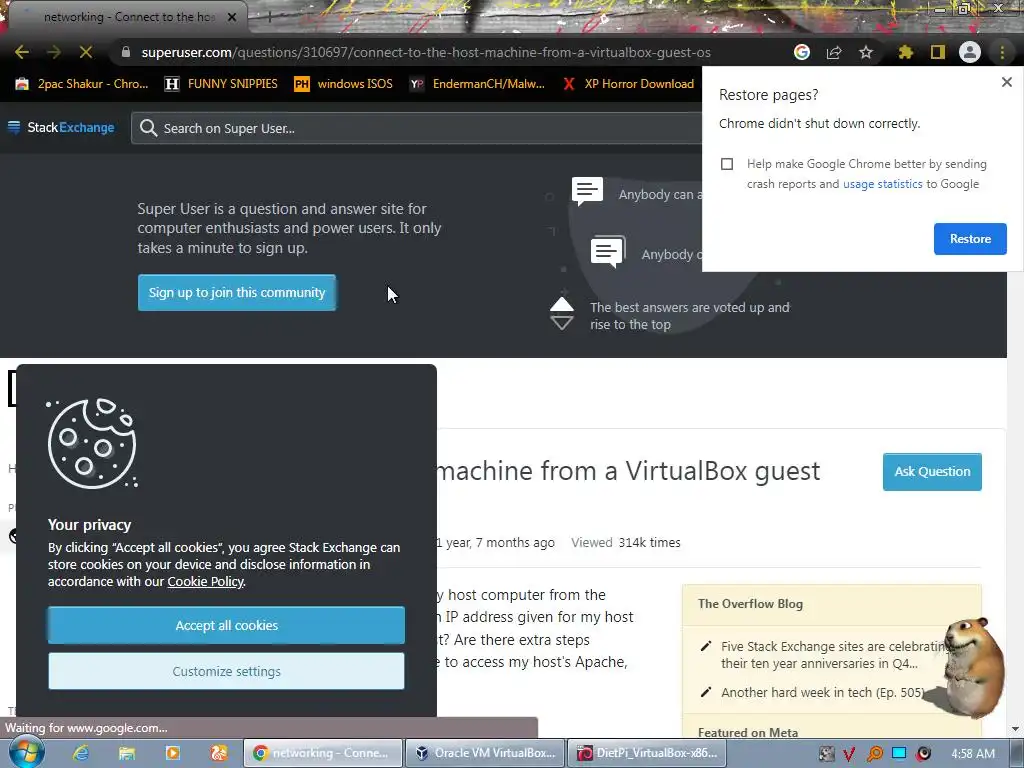This screenshot has width=1024, height=768.
Task: Switch to DietPi_VirtualBox-x86 taskbar window
Action: [647, 753]
